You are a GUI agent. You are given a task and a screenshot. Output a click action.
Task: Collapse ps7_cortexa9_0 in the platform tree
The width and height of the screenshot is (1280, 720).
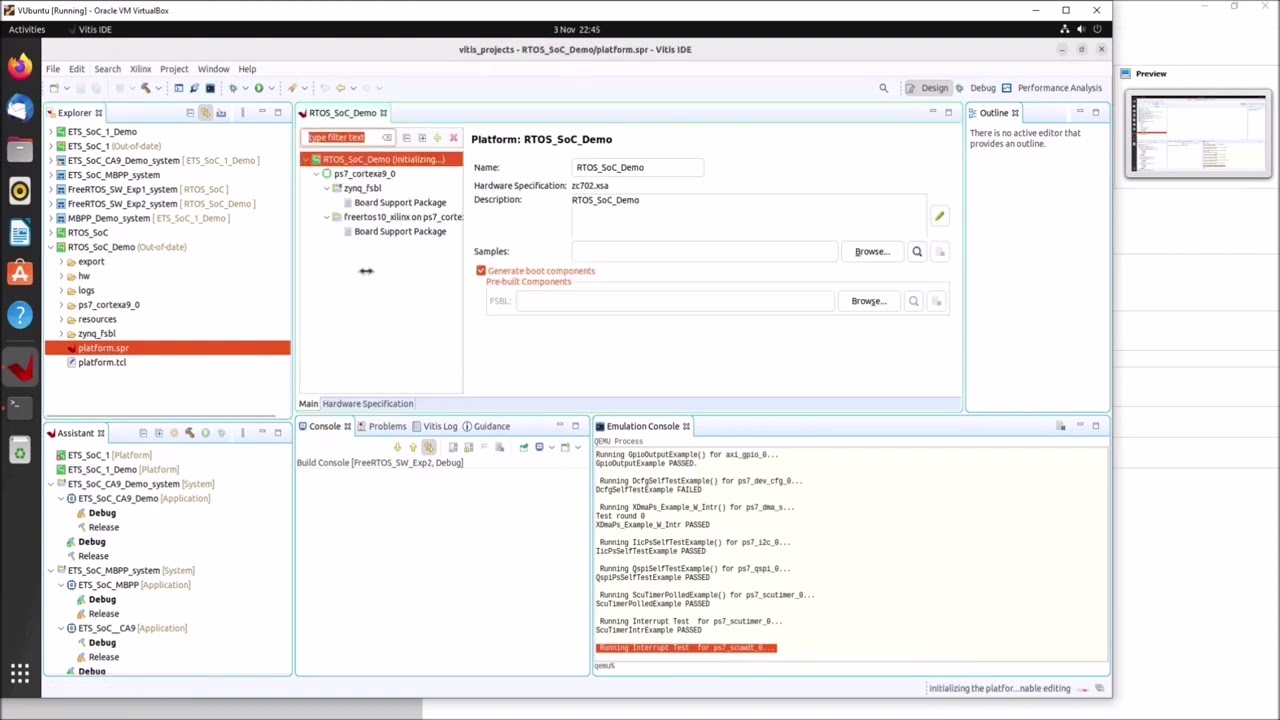tap(316, 174)
